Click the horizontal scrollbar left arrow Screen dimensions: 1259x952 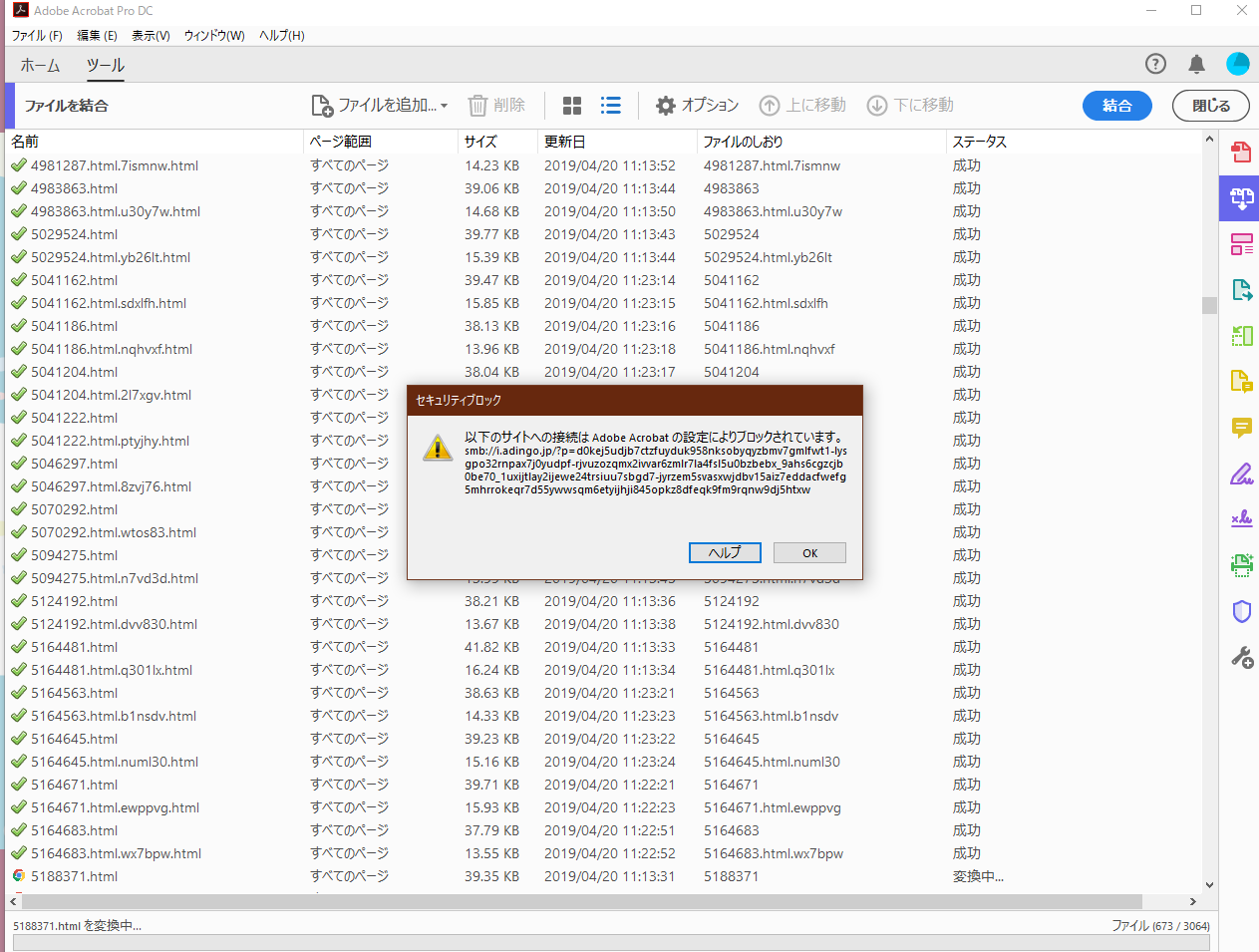14,901
